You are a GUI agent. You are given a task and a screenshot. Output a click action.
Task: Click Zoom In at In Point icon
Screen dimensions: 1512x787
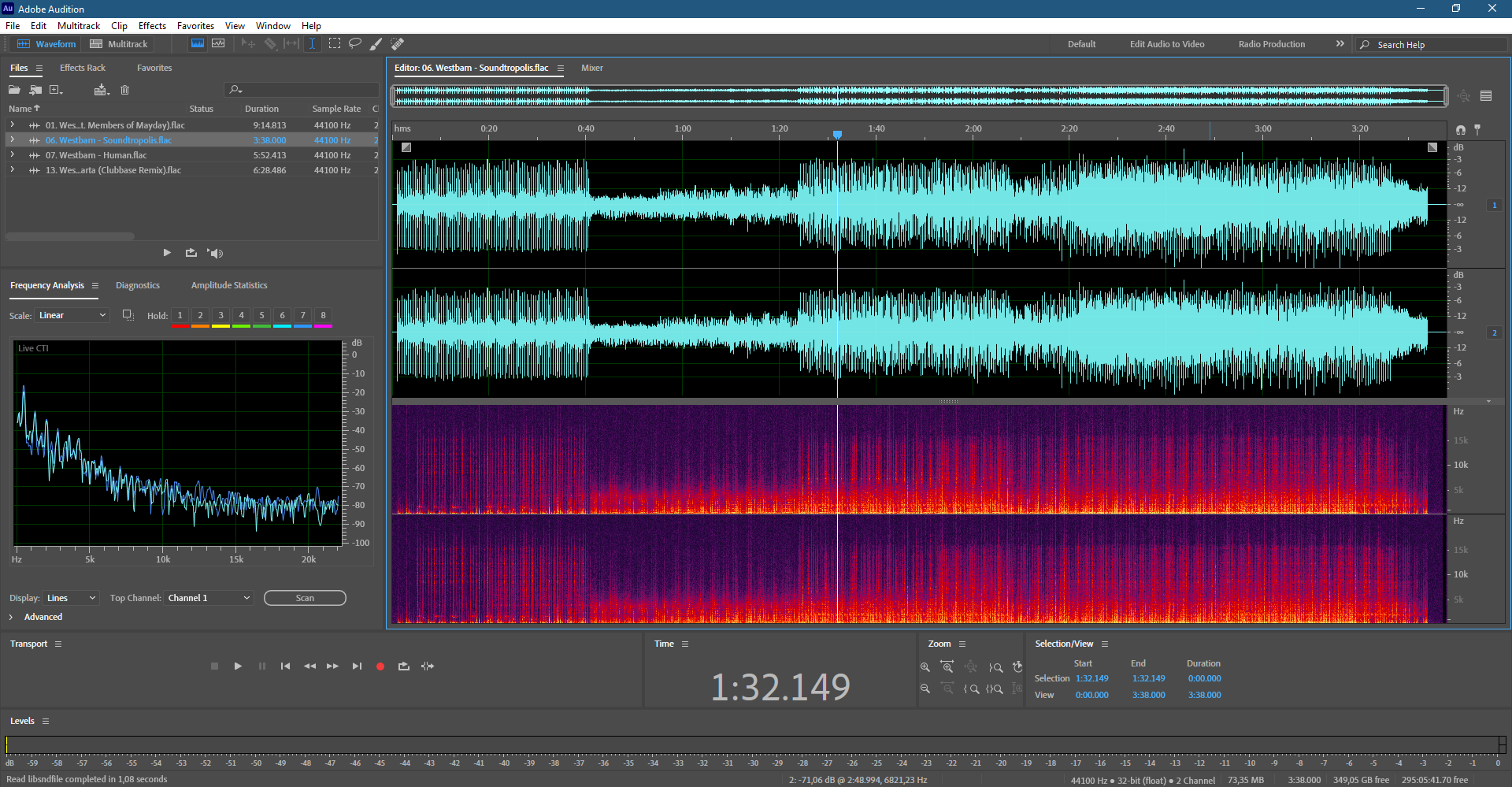(972, 689)
